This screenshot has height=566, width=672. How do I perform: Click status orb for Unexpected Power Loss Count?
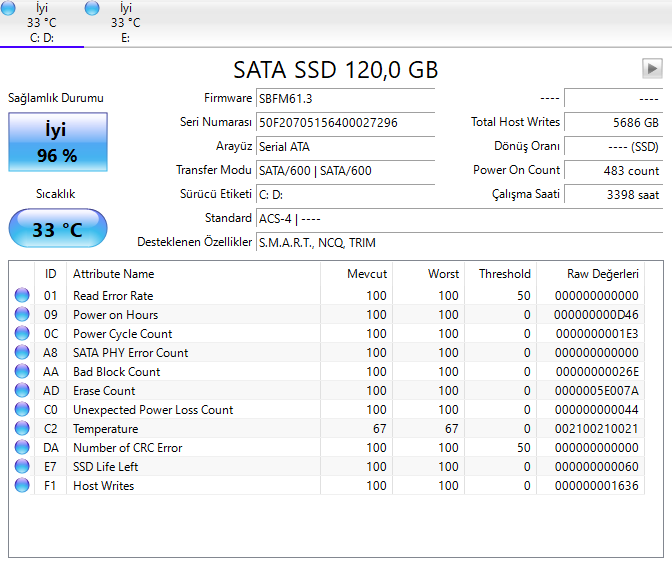[22, 409]
